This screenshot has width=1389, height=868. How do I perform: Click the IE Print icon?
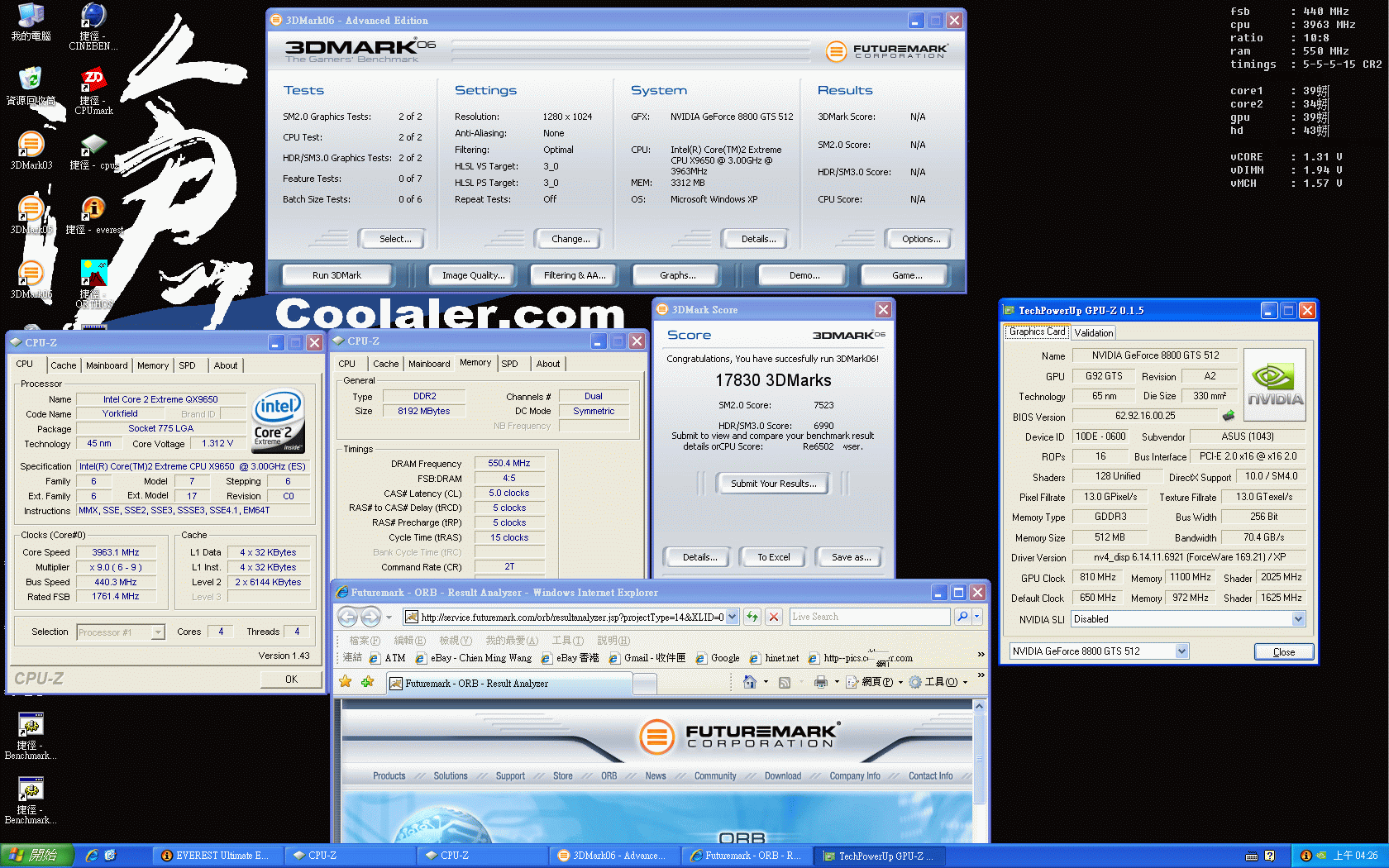click(x=820, y=682)
